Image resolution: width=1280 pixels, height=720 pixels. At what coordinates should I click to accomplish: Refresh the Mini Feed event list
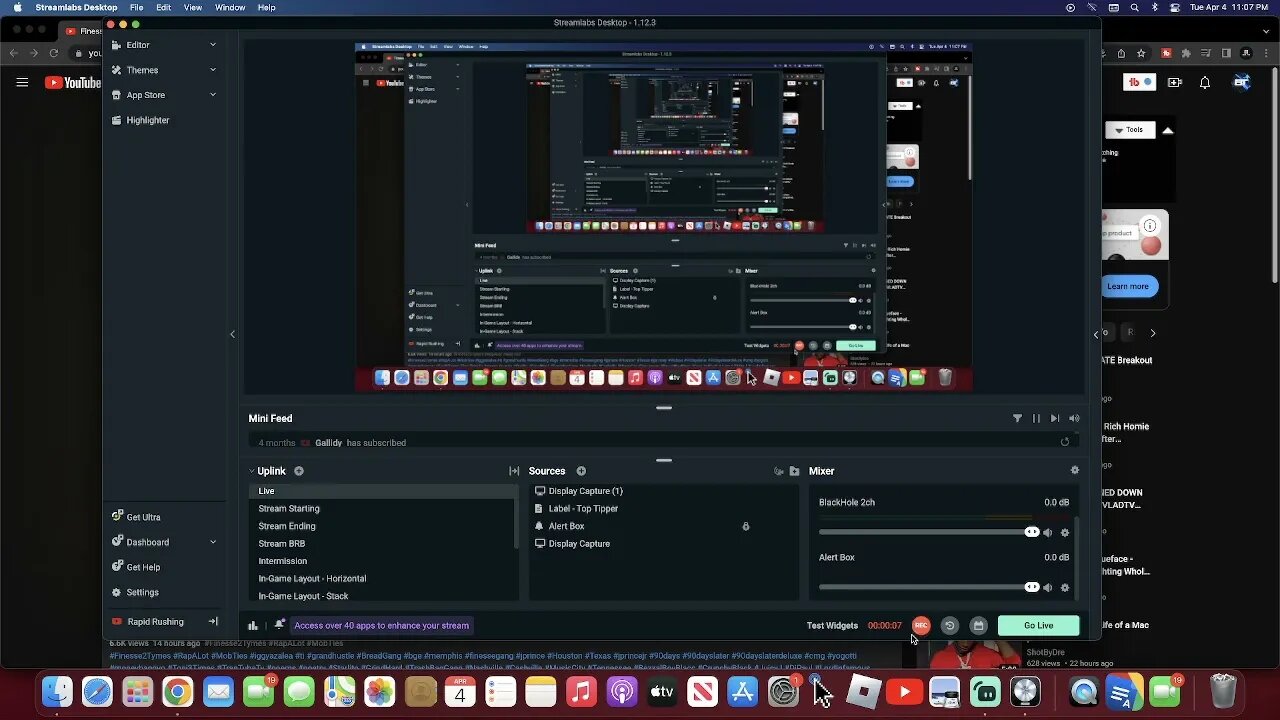[x=1065, y=442]
